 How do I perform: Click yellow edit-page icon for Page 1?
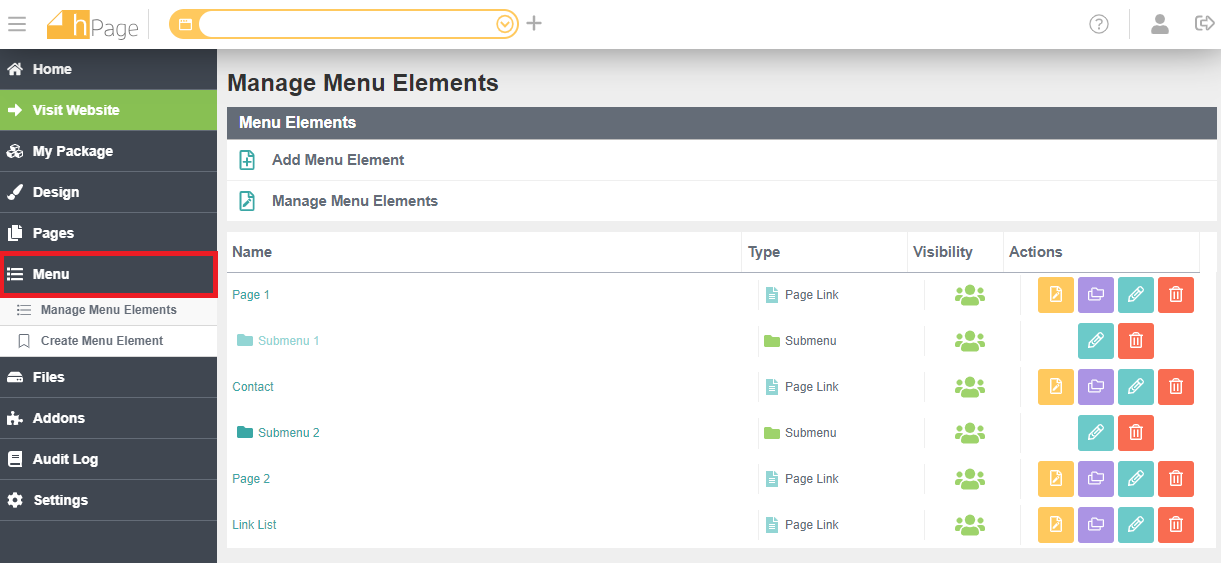click(x=1056, y=295)
